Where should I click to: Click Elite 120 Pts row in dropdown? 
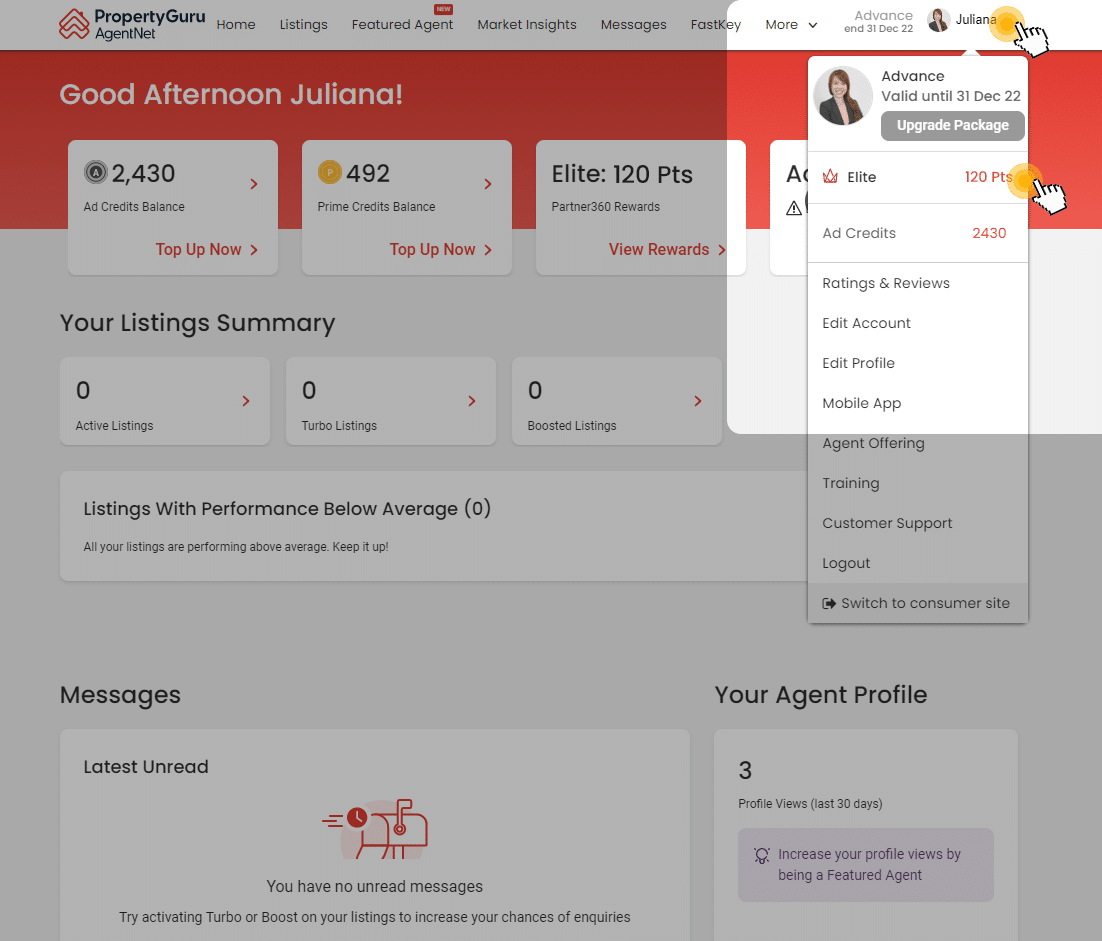click(918, 177)
